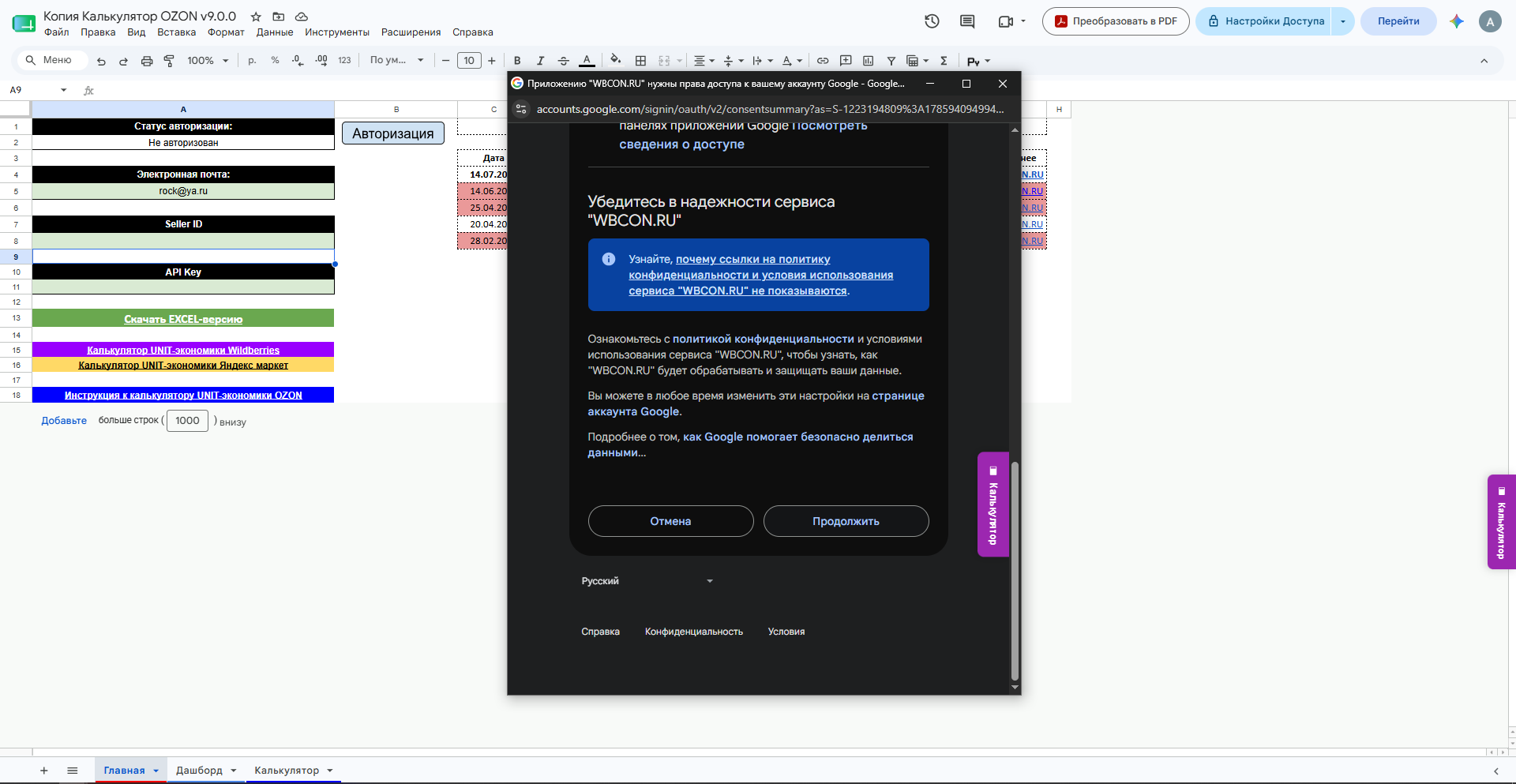The height and width of the screenshot is (784, 1516).
Task: Open the Gemini assistant sparkle icon
Action: click(1457, 21)
